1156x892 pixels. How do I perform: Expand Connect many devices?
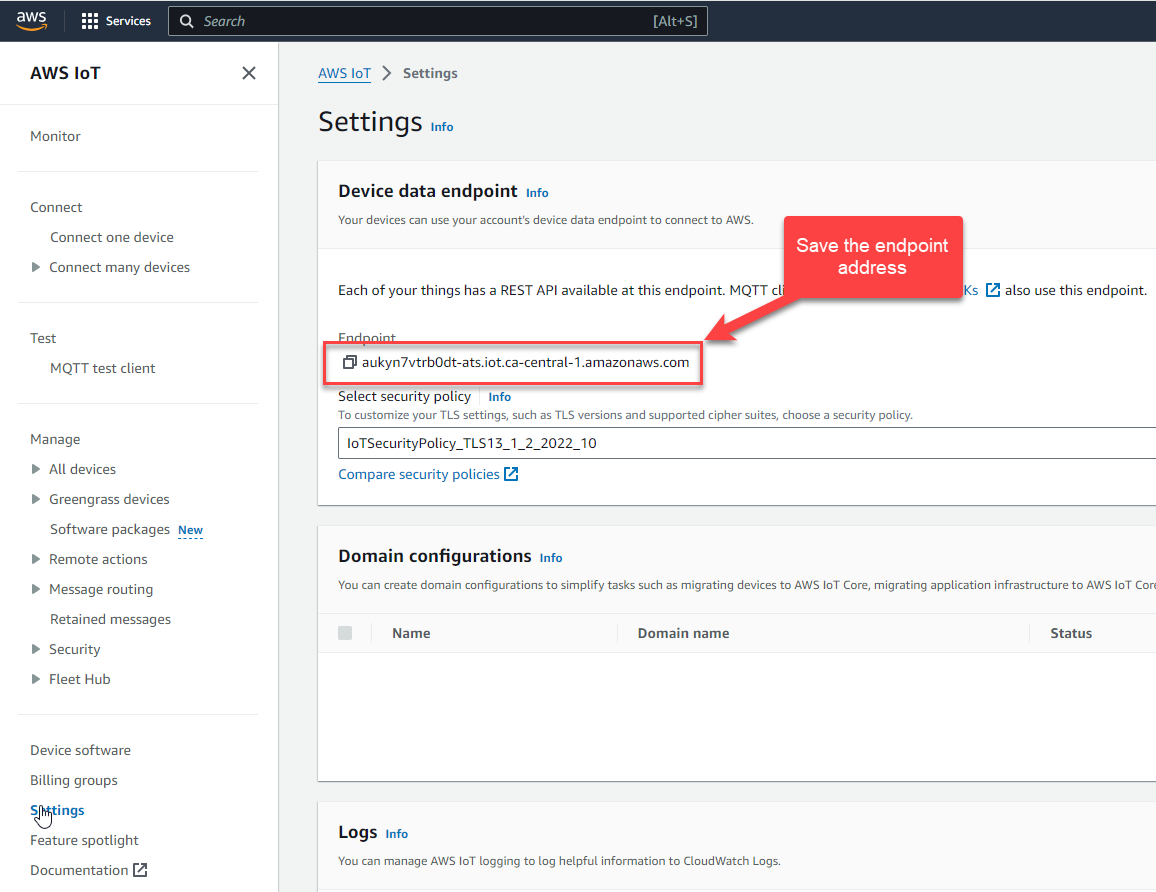[x=35, y=267]
